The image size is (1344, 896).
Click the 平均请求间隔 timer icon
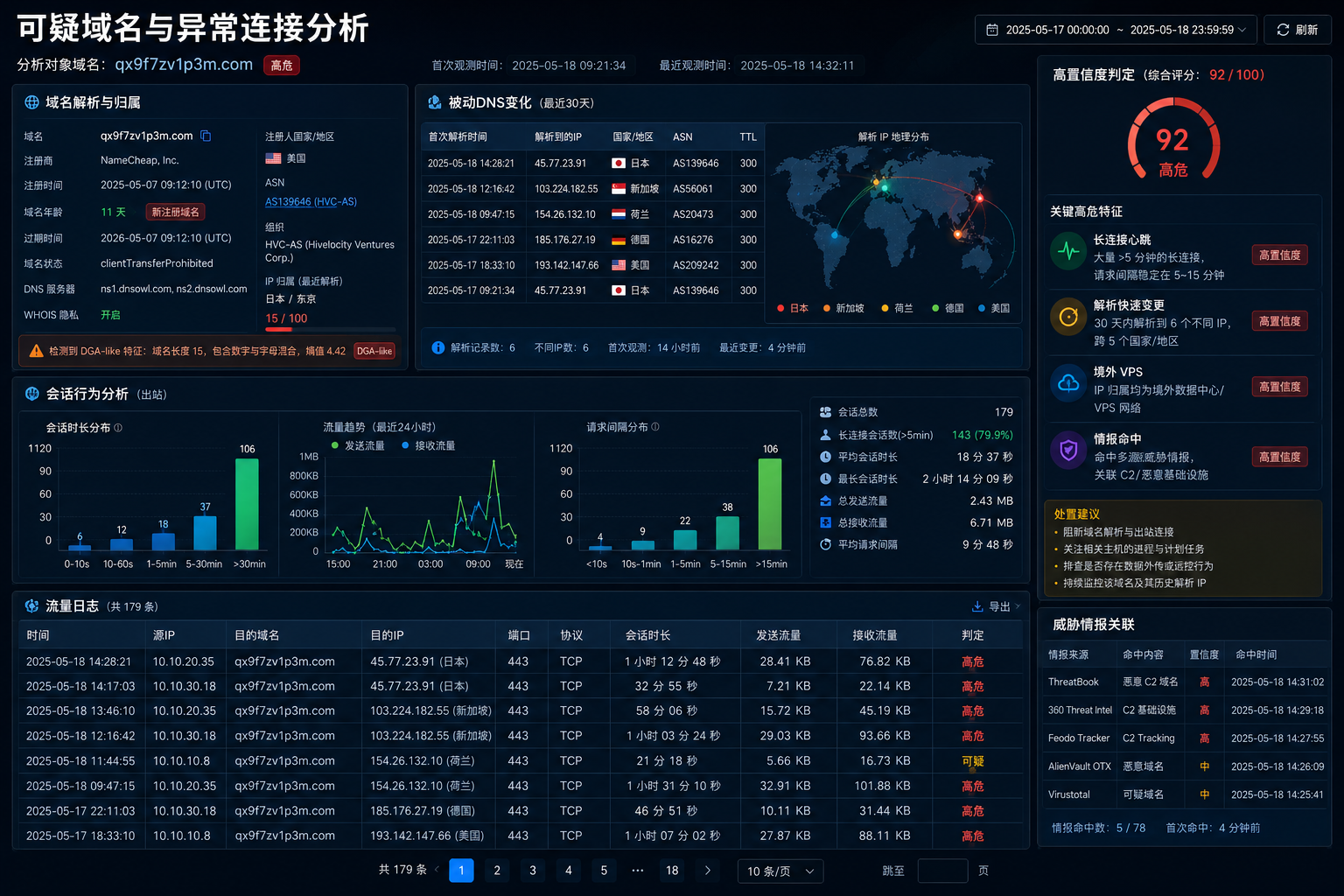825,544
